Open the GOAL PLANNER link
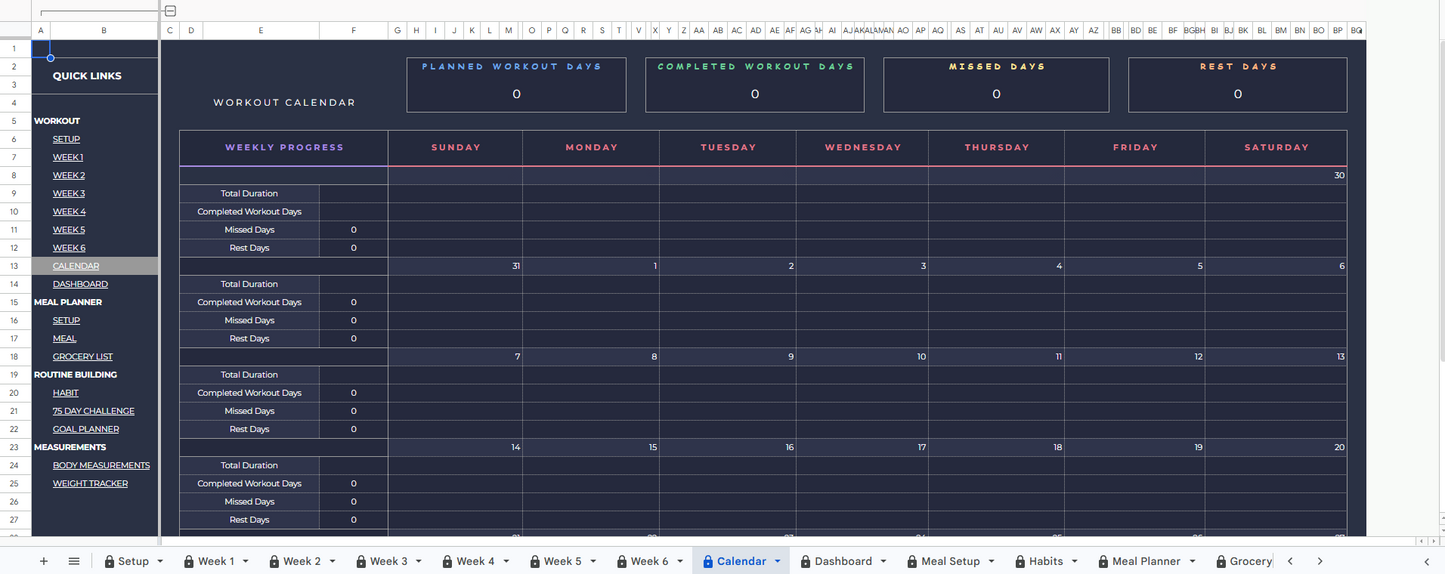1445x574 pixels. tap(86, 429)
